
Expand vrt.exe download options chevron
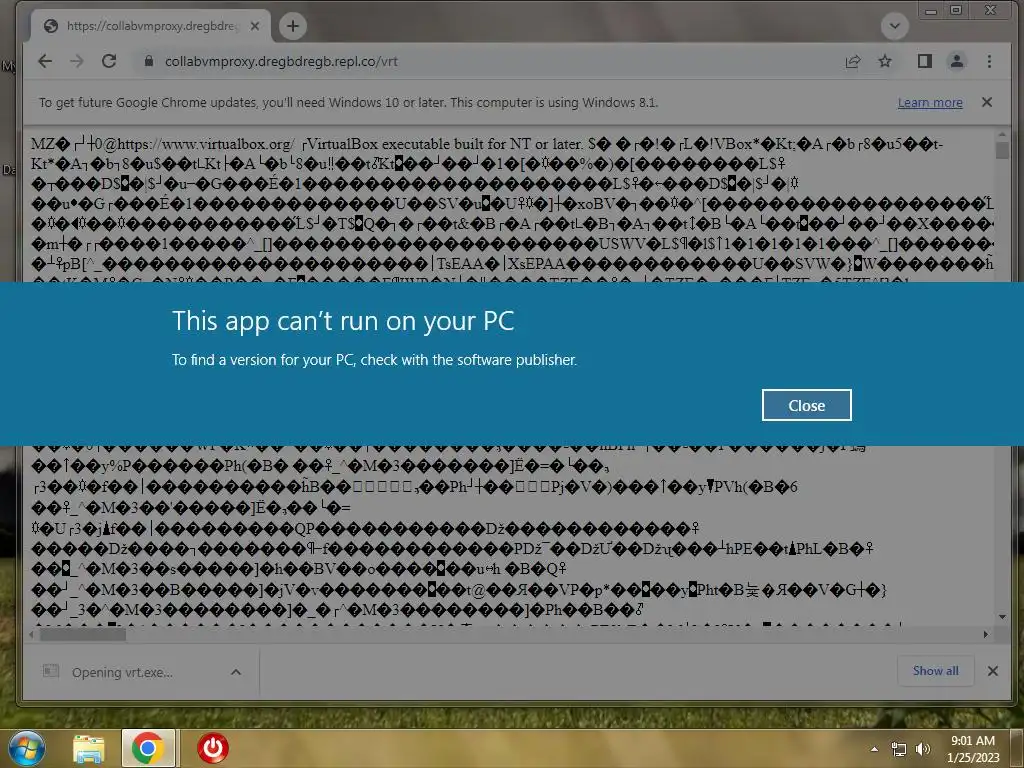pyautogui.click(x=236, y=672)
